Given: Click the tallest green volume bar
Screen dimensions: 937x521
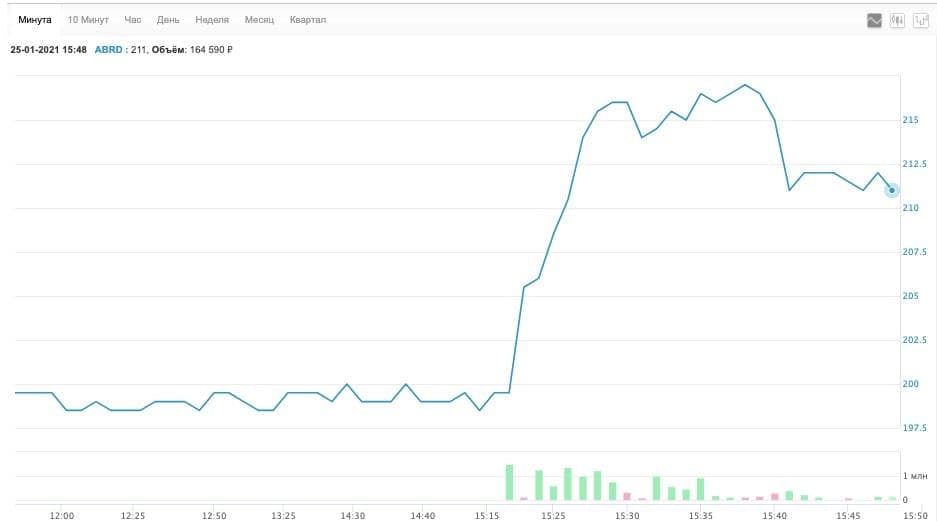Looking at the screenshot, I should coord(509,482).
